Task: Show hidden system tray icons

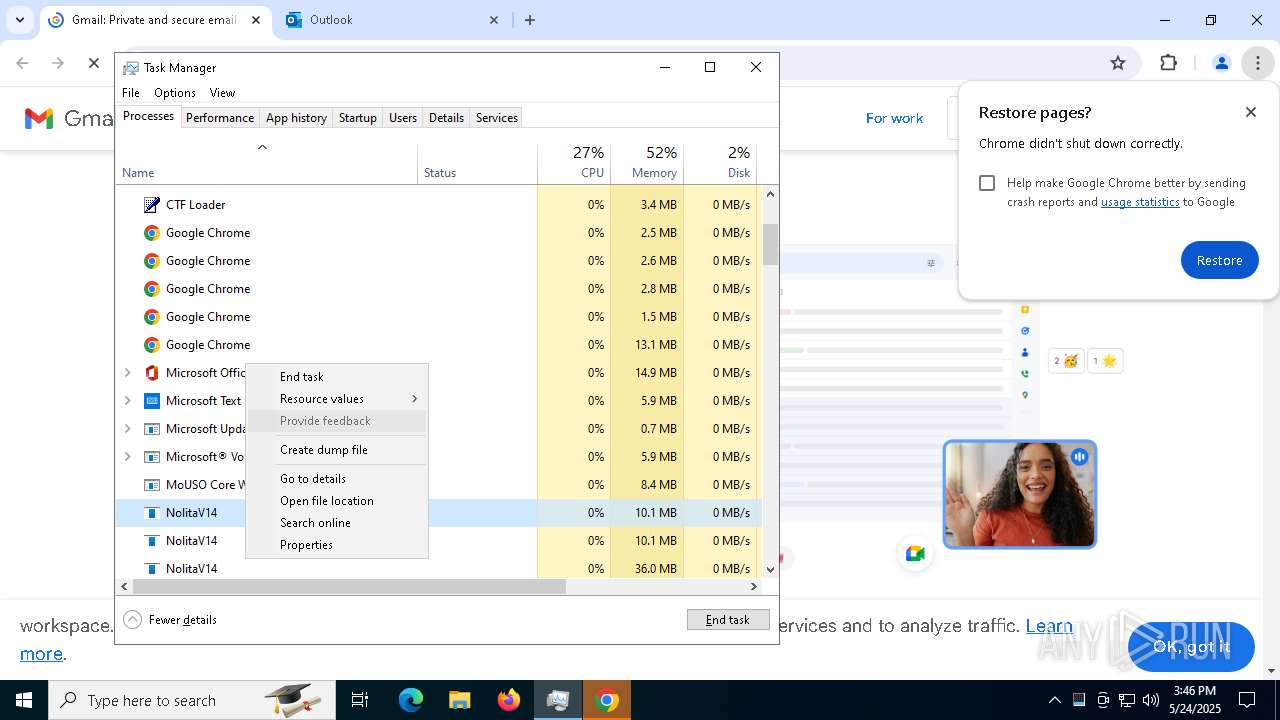Action: pyautogui.click(x=1054, y=700)
